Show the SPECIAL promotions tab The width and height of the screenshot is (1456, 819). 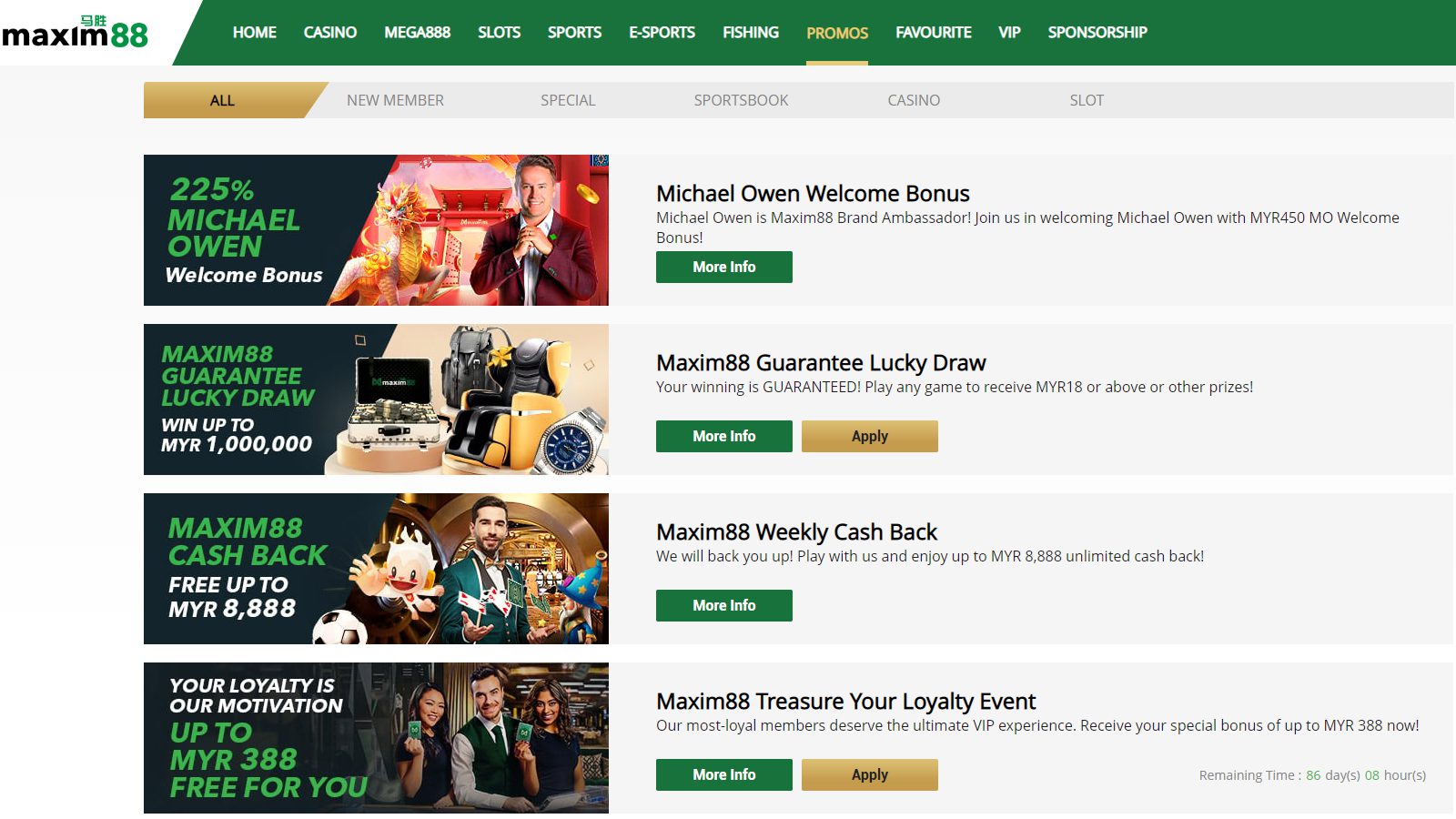click(568, 100)
